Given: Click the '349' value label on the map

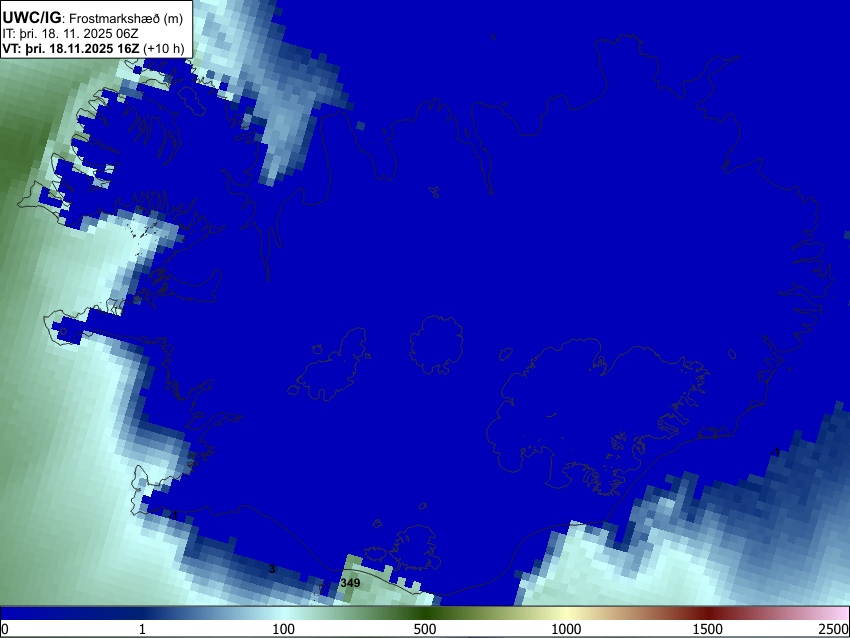Looking at the screenshot, I should [x=350, y=583].
